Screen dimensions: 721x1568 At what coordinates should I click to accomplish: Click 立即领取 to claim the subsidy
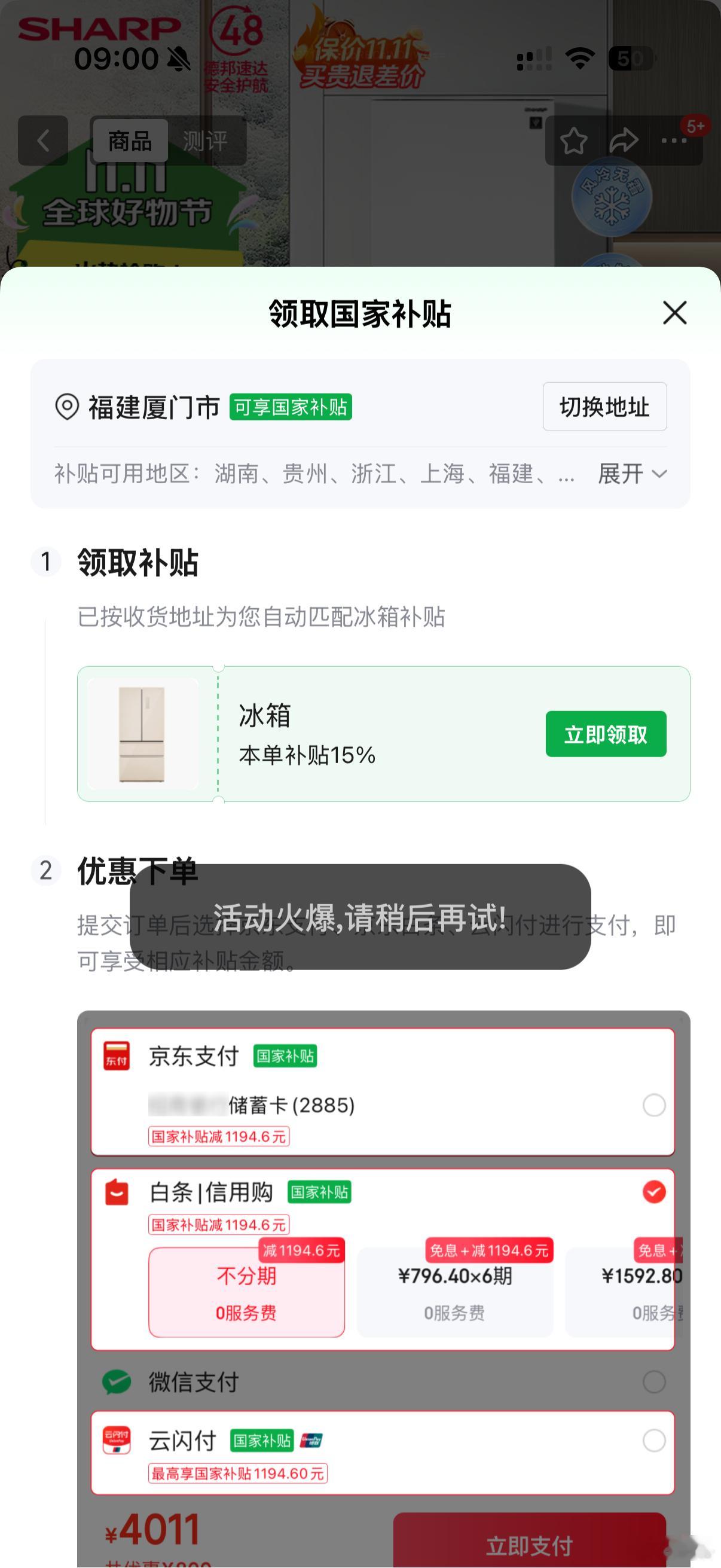pos(607,734)
